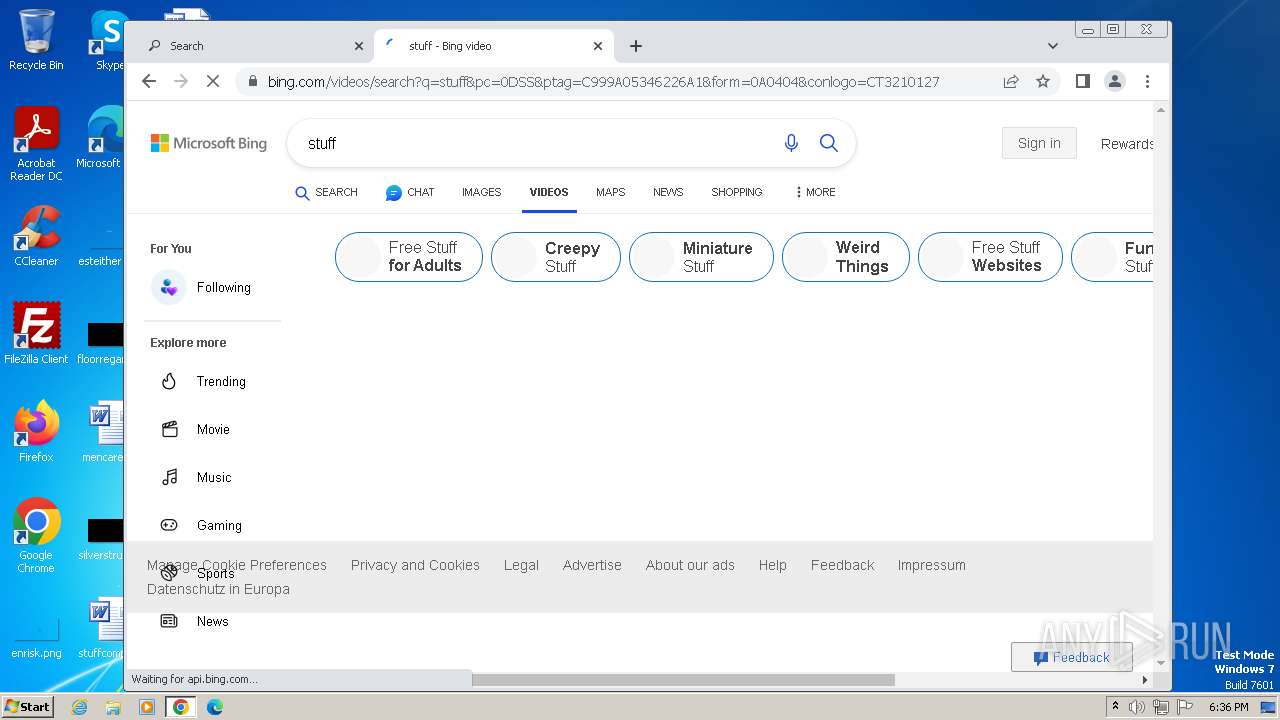Open the Rewards link
The height and width of the screenshot is (720, 1280).
(x=1127, y=144)
